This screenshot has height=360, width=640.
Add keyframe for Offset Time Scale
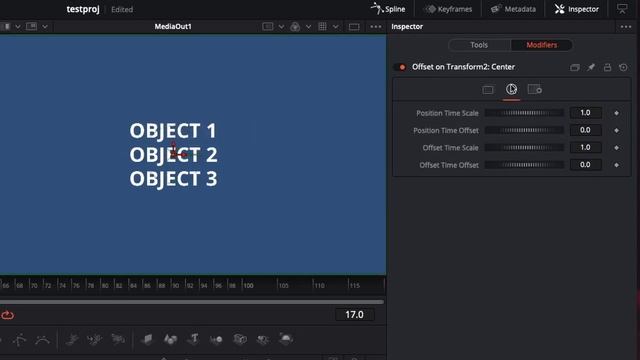[x=616, y=148]
